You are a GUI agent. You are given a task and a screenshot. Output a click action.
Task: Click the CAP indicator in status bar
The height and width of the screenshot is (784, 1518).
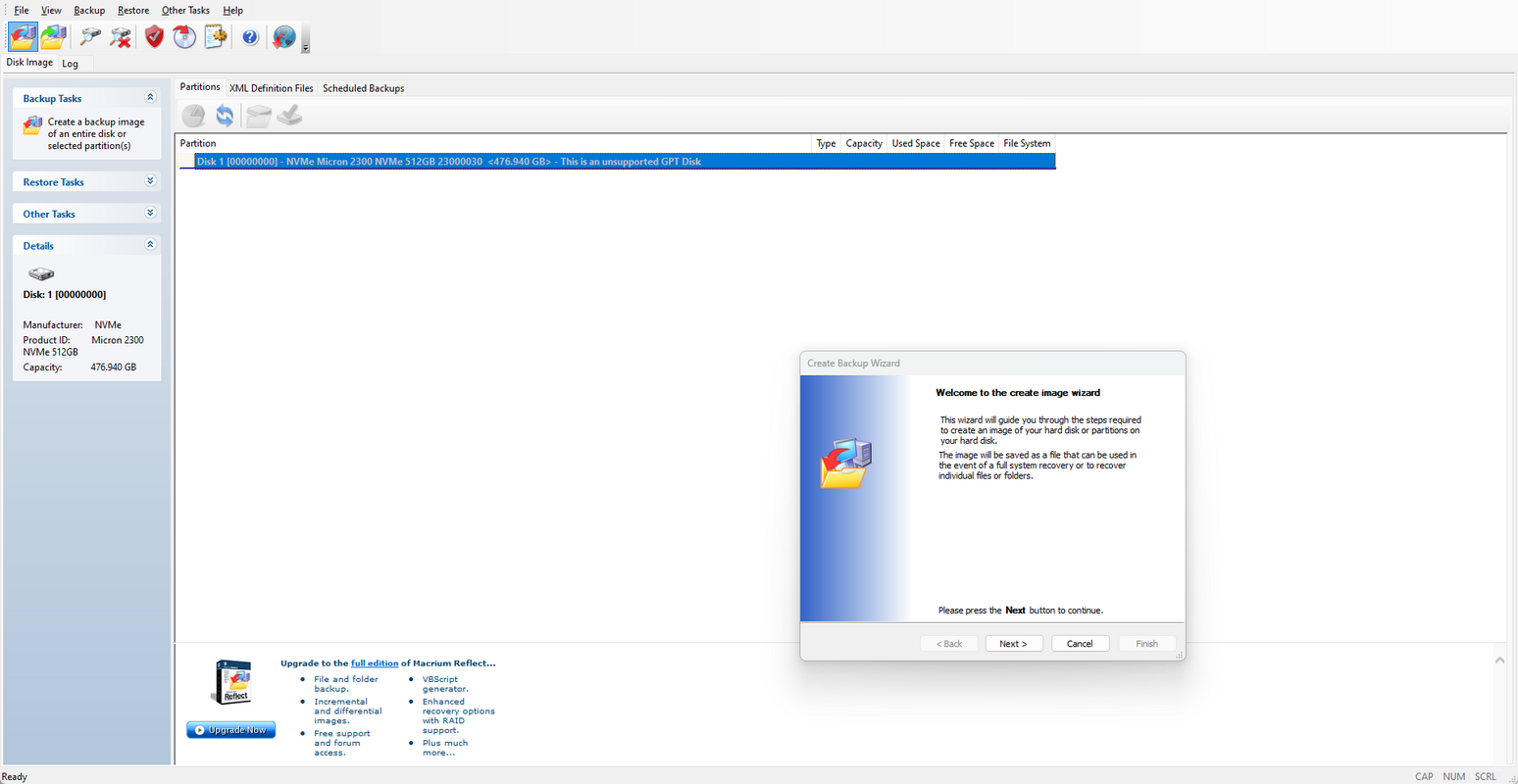tap(1424, 776)
